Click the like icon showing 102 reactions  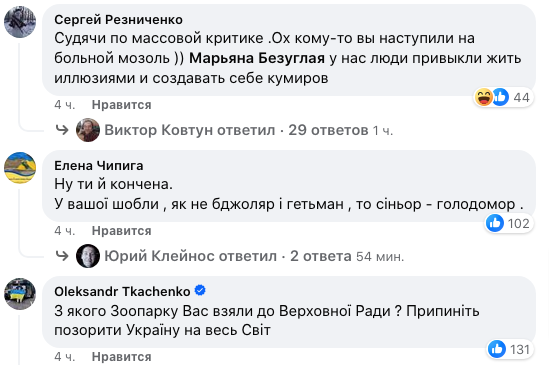coord(495,223)
